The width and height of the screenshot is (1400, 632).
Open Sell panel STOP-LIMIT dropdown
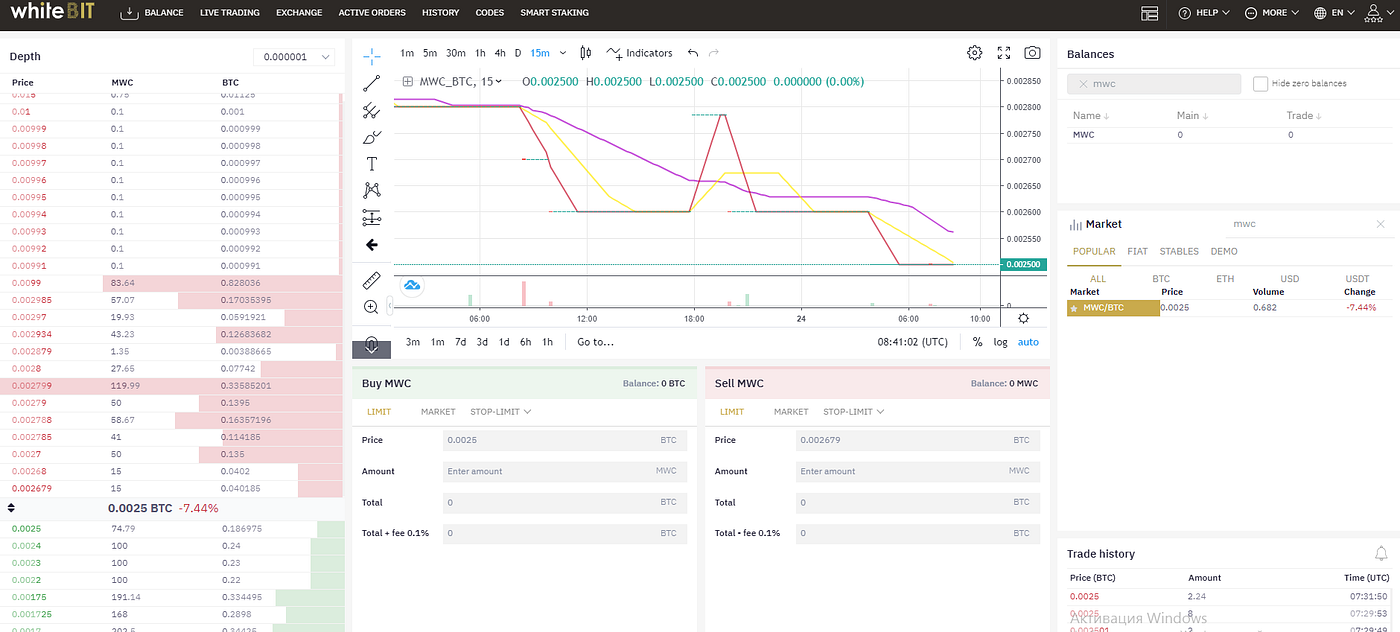point(854,412)
